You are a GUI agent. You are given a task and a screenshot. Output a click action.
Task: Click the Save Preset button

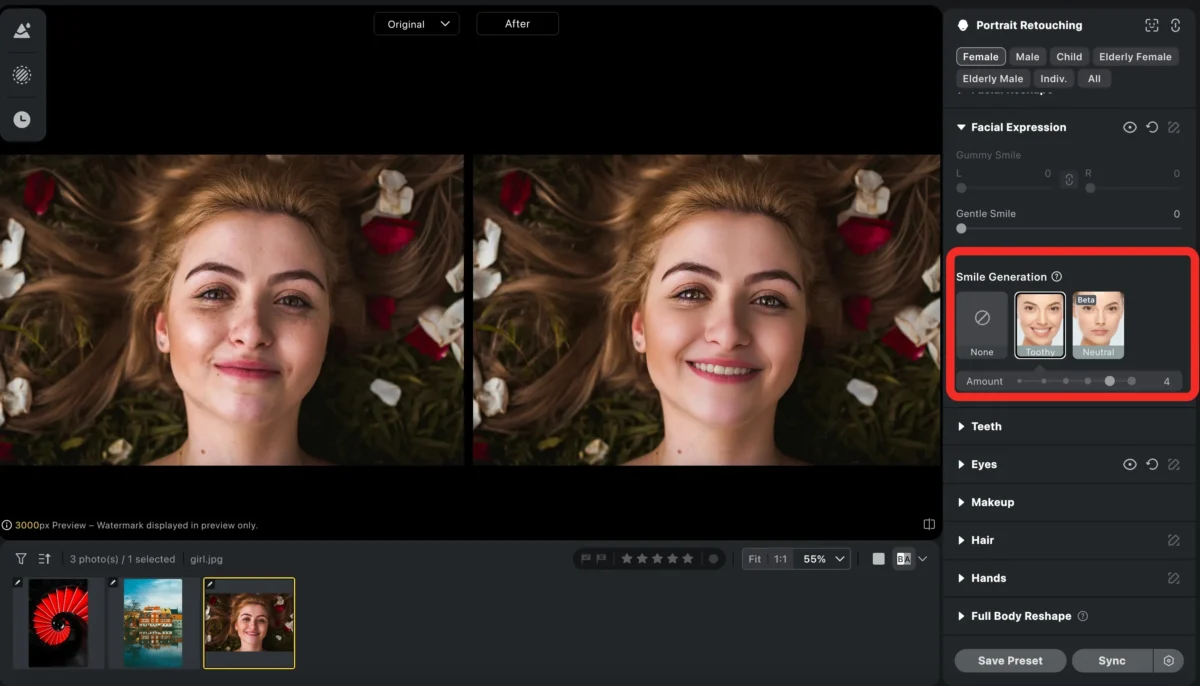(x=1010, y=661)
